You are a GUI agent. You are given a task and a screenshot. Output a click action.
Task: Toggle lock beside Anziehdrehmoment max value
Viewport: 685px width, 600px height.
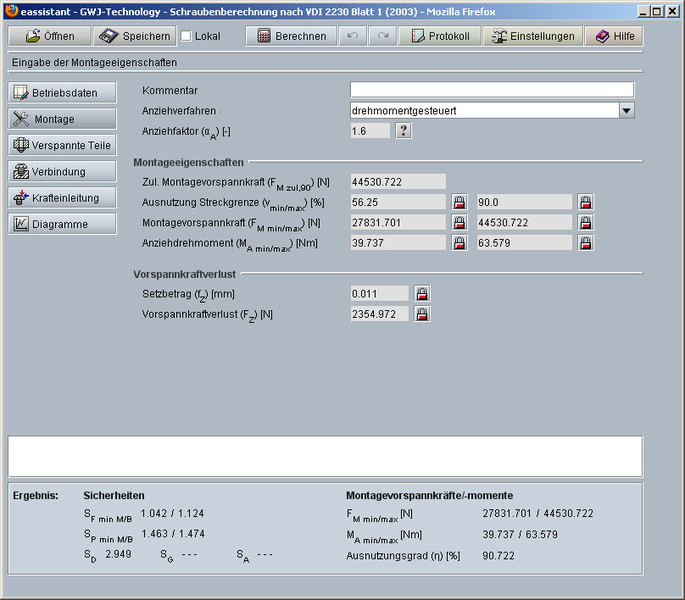586,243
